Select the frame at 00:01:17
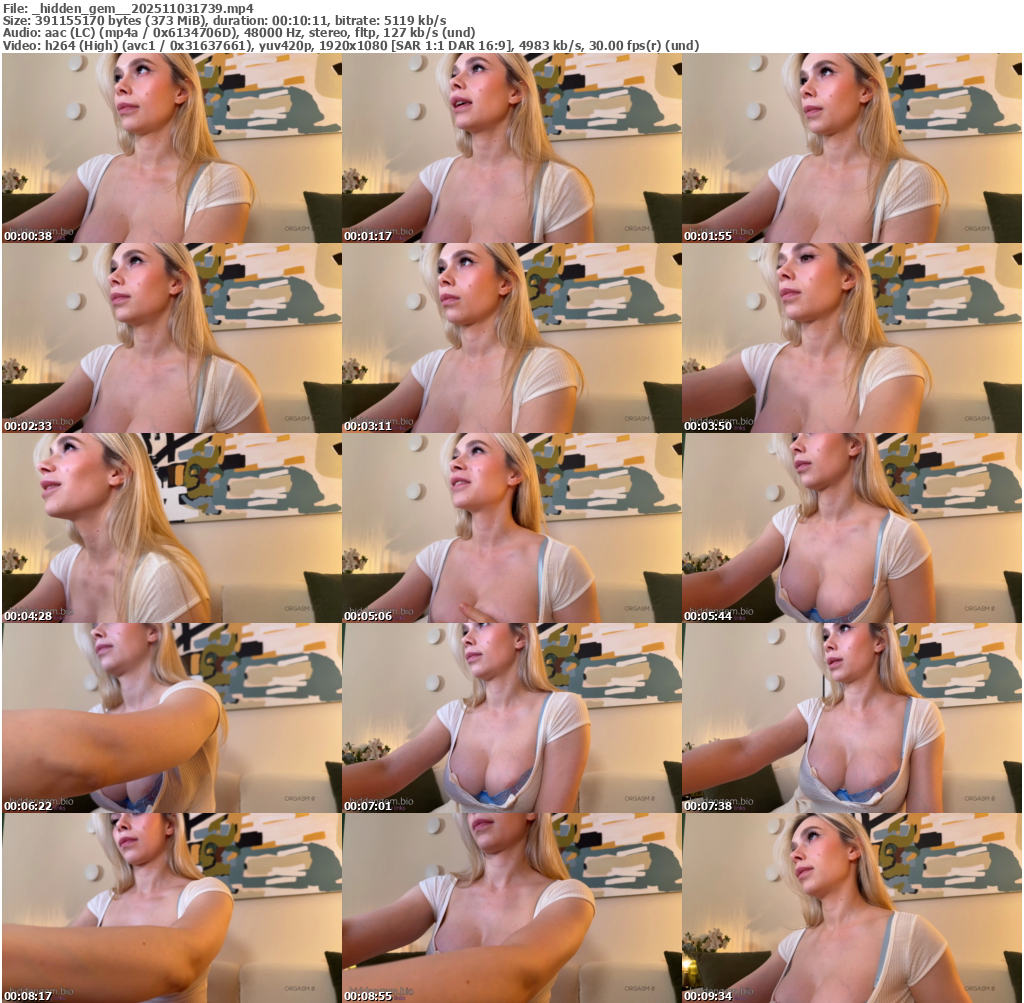 (511, 148)
